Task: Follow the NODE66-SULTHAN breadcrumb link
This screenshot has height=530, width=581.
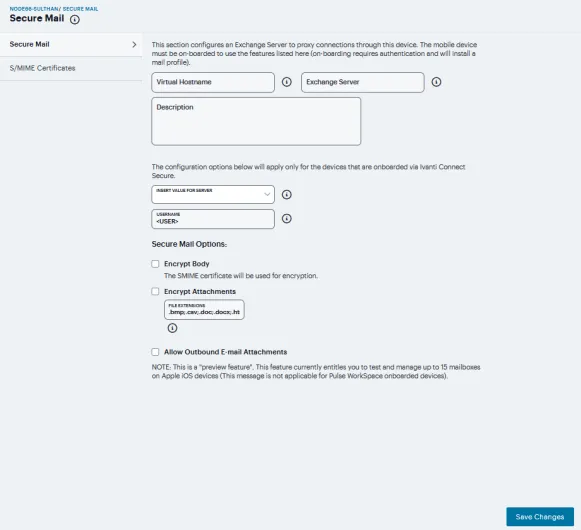Action: pyautogui.click(x=34, y=9)
